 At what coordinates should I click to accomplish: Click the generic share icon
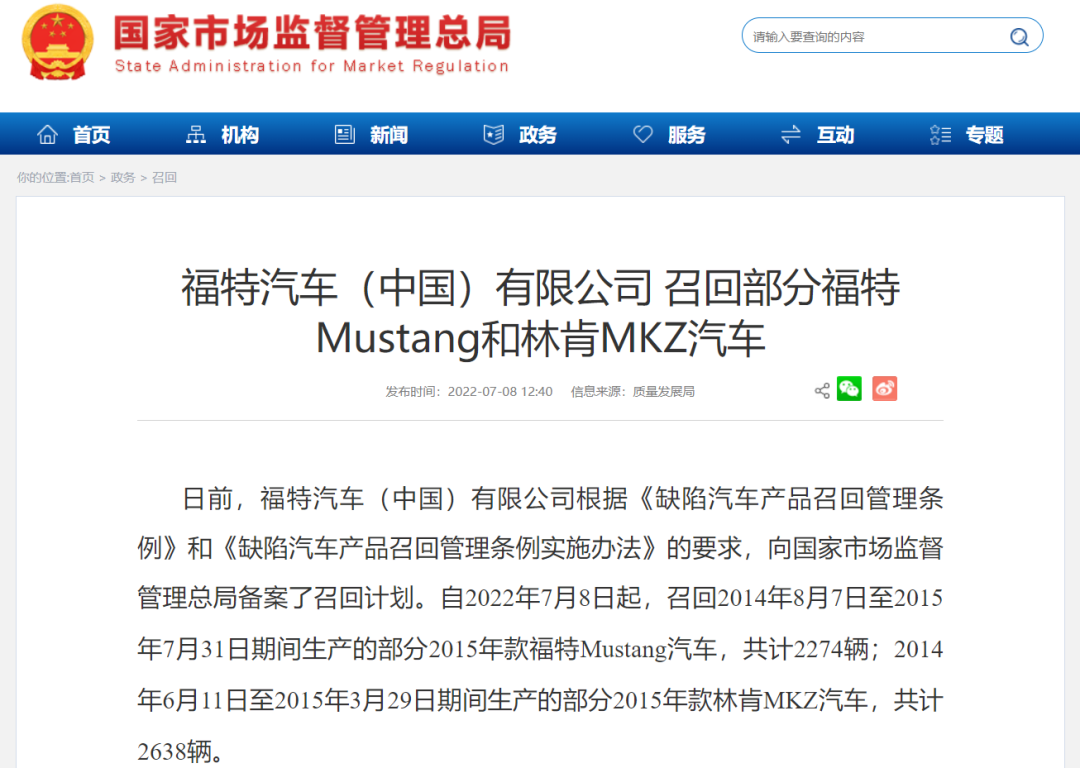click(x=822, y=391)
